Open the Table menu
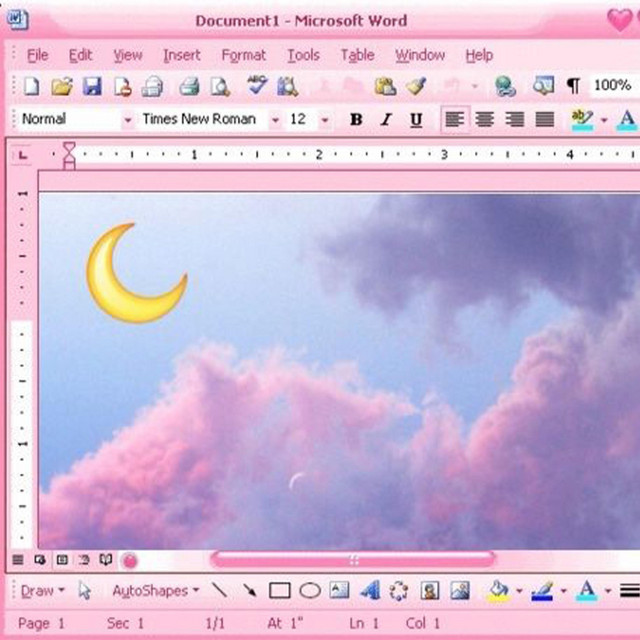 (358, 55)
